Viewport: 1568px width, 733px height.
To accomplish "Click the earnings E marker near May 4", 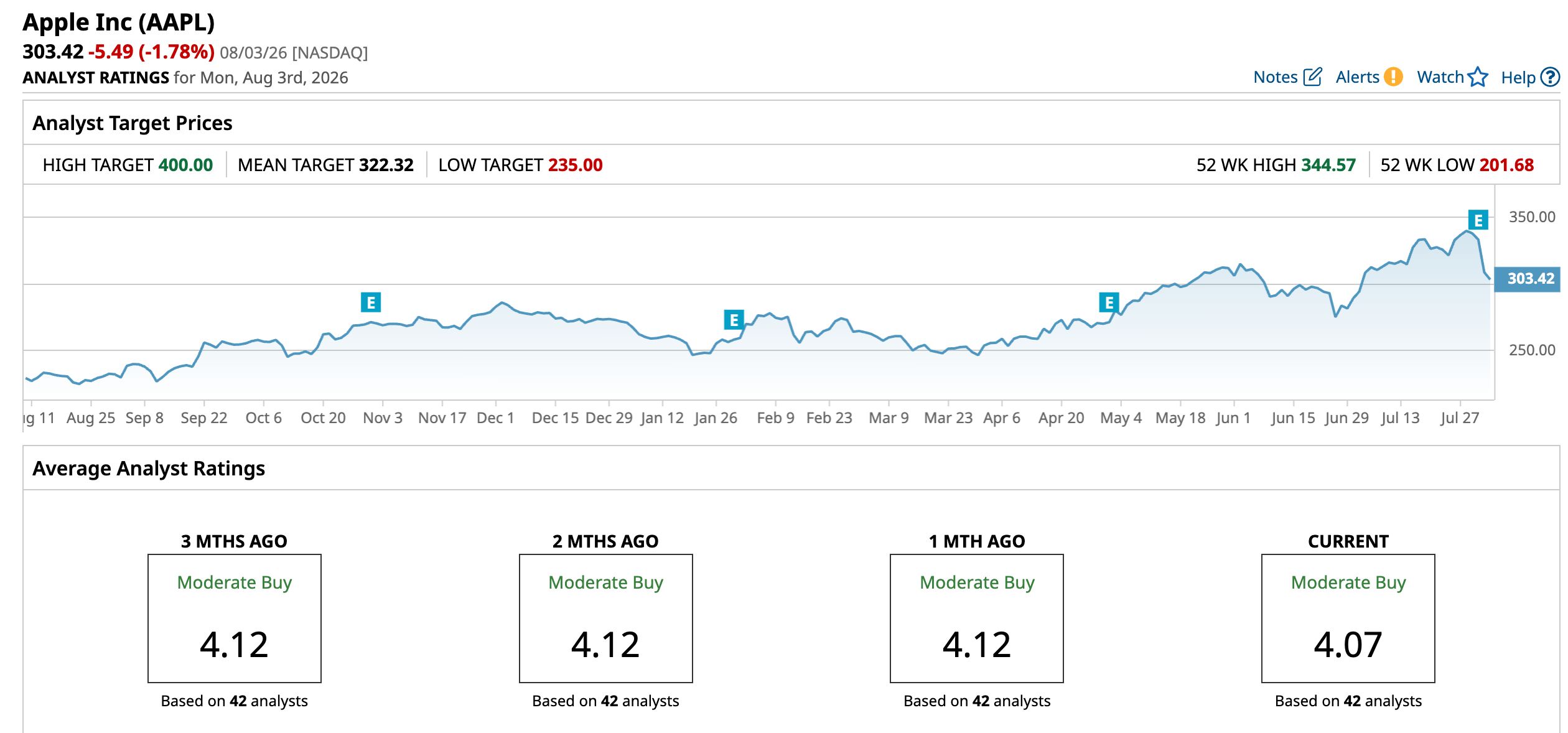I will pyautogui.click(x=1109, y=302).
